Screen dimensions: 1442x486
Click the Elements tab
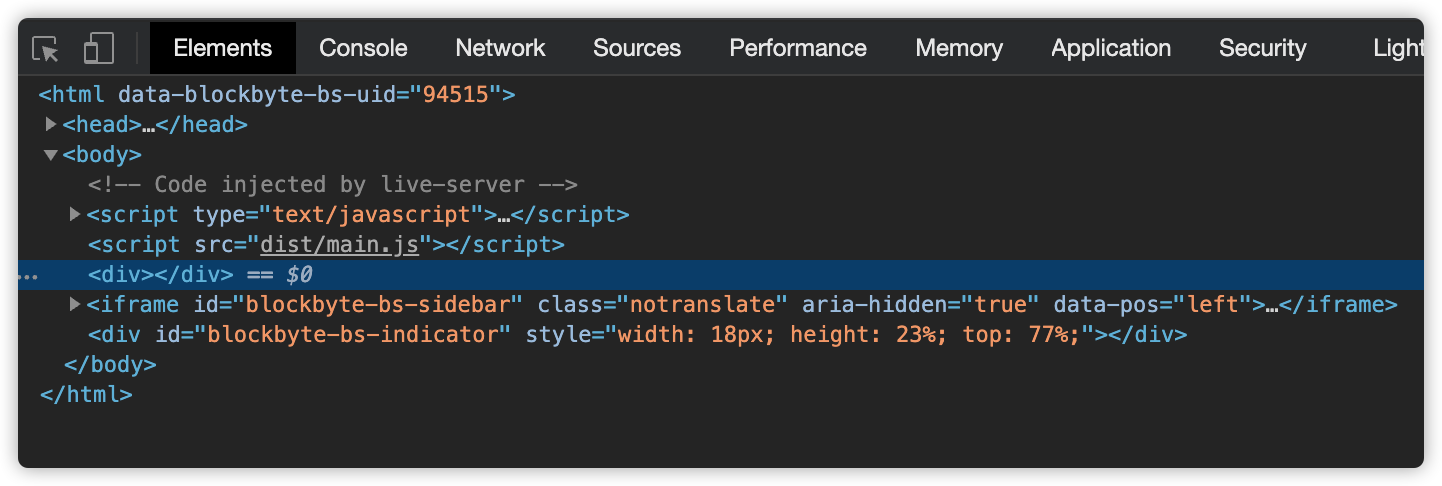coord(222,48)
